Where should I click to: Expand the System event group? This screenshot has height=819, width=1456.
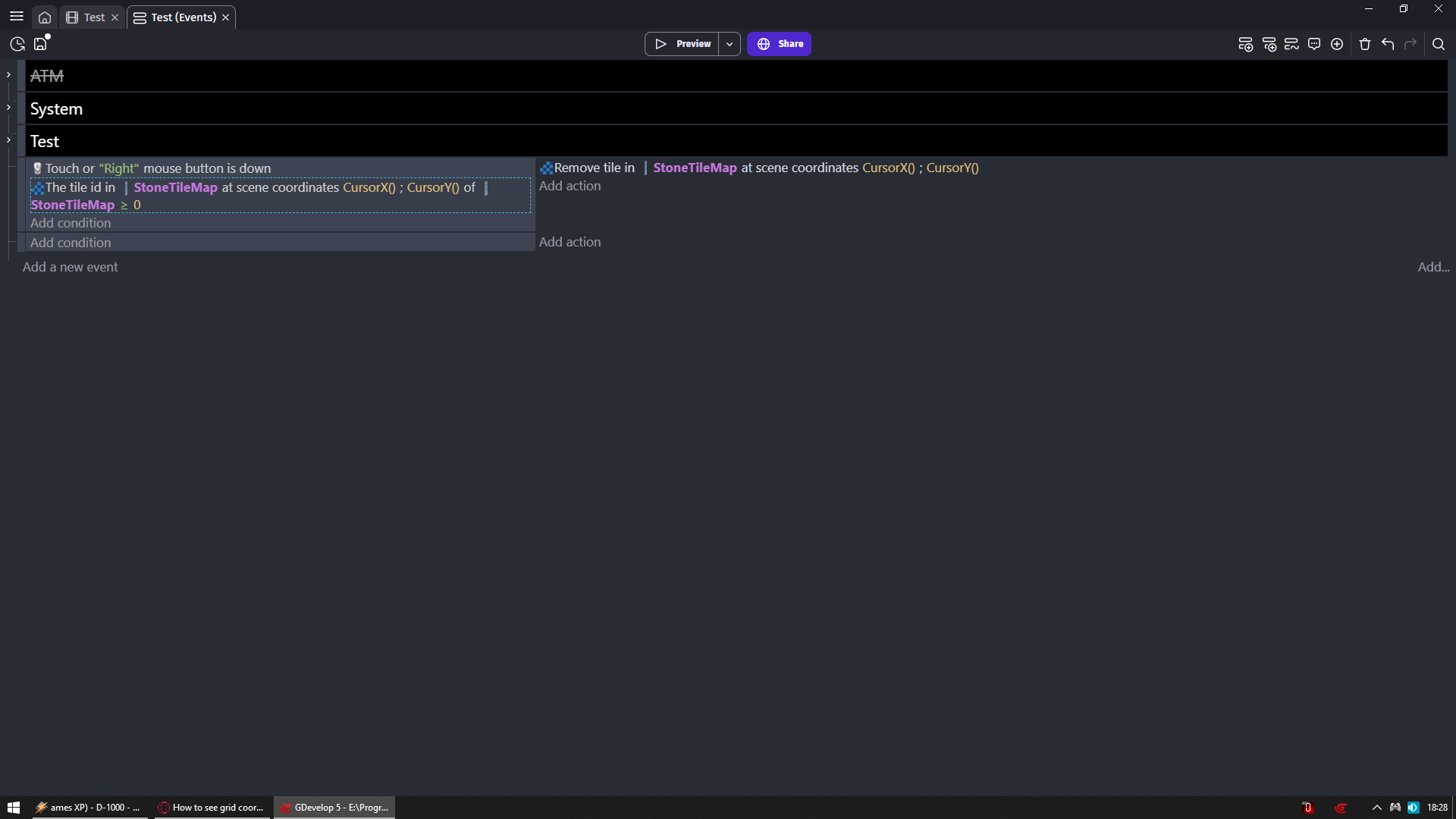[8, 107]
